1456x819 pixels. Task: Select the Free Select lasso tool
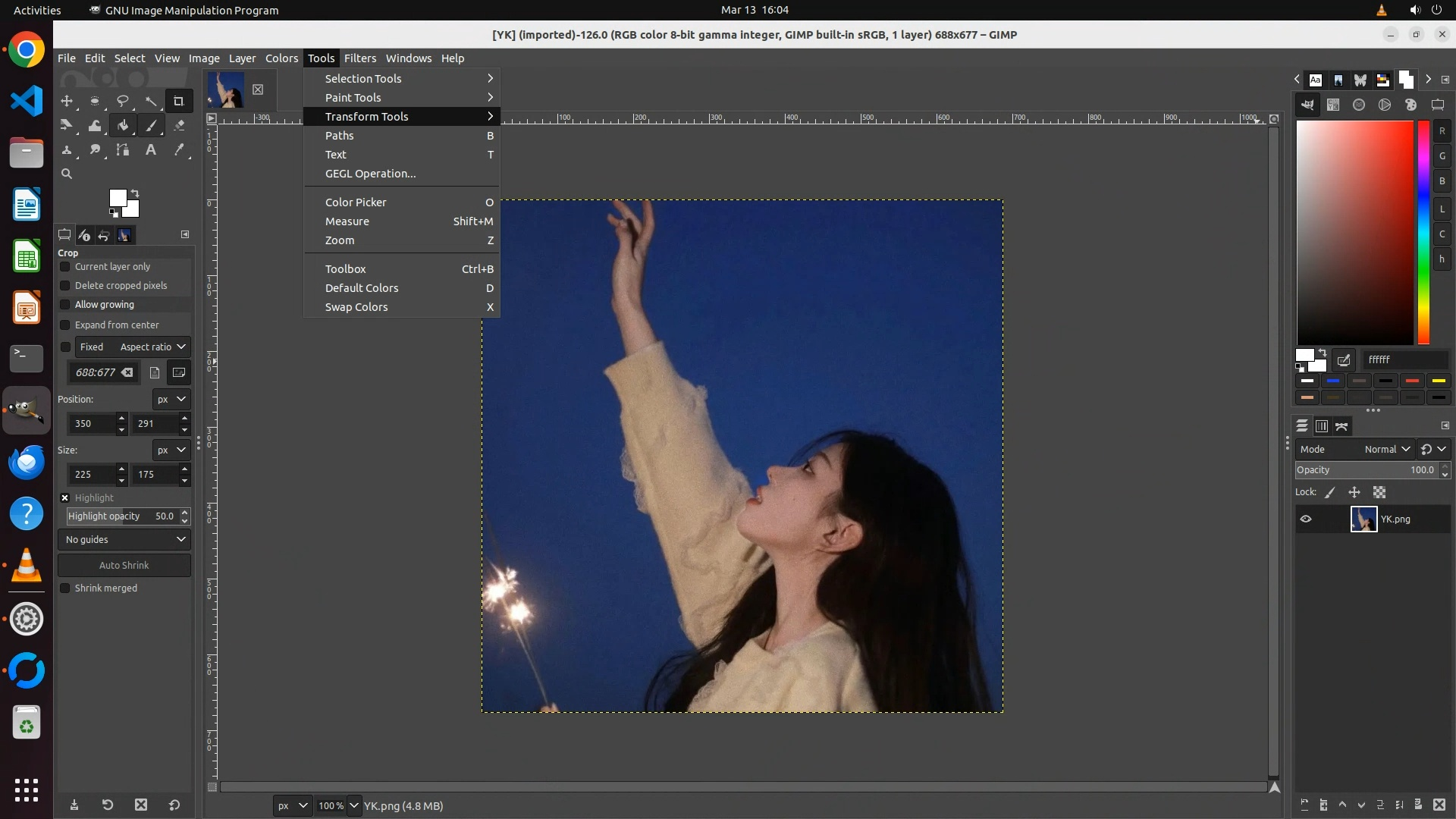123,101
